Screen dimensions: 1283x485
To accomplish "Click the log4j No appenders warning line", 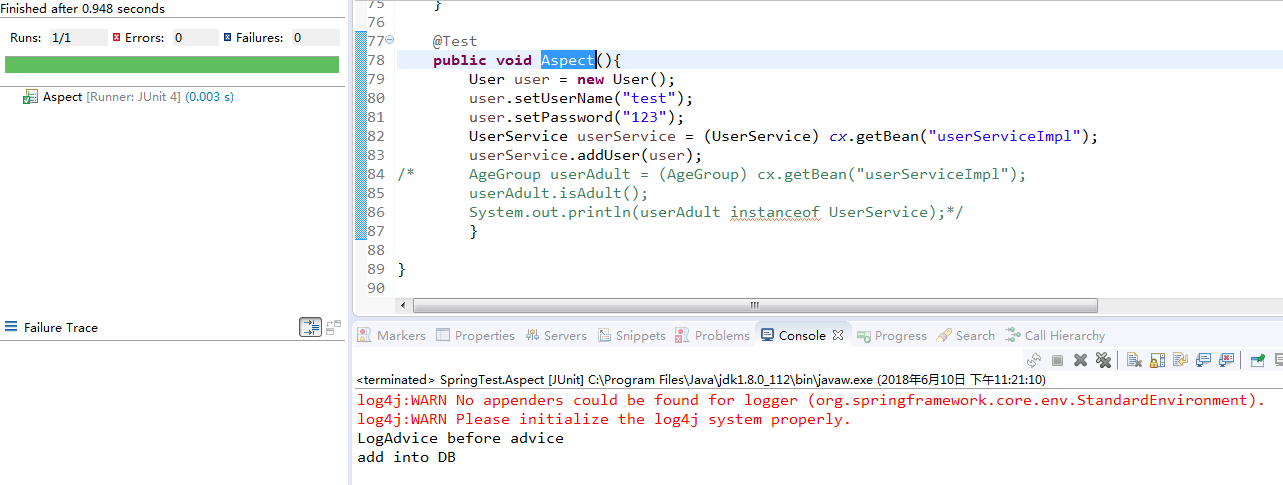I will tap(811, 400).
